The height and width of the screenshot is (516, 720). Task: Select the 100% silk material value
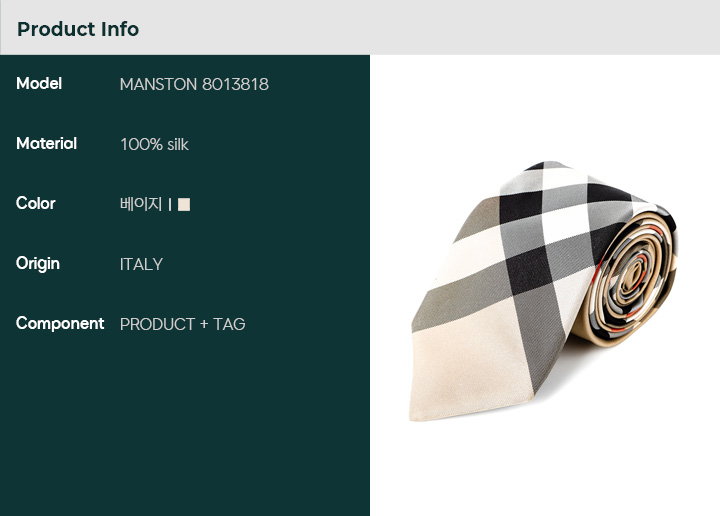tap(154, 144)
